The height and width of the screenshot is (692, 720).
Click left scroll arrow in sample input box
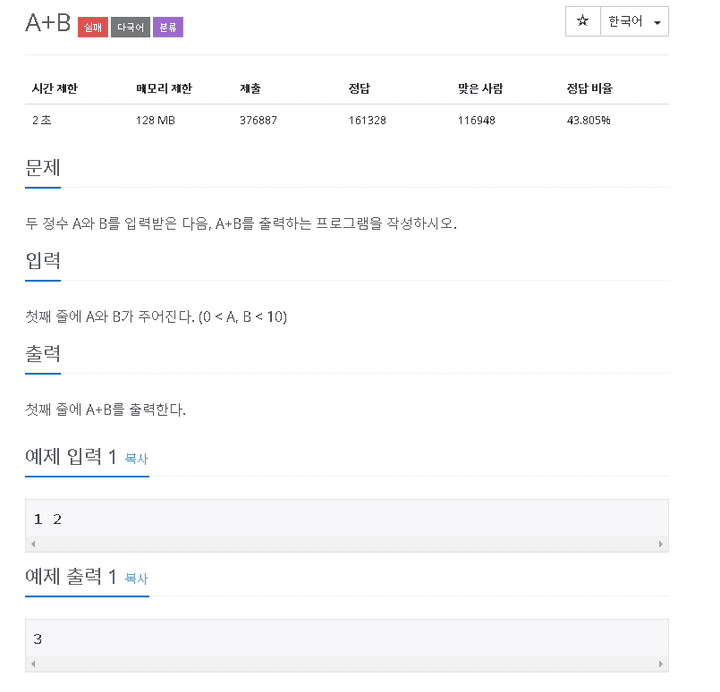pos(33,544)
